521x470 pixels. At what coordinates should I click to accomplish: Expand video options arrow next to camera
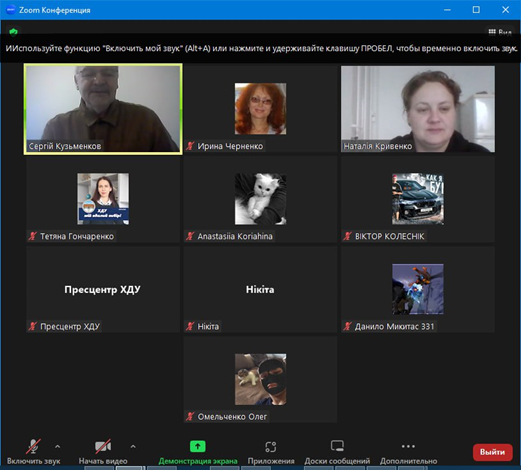pyautogui.click(x=133, y=446)
